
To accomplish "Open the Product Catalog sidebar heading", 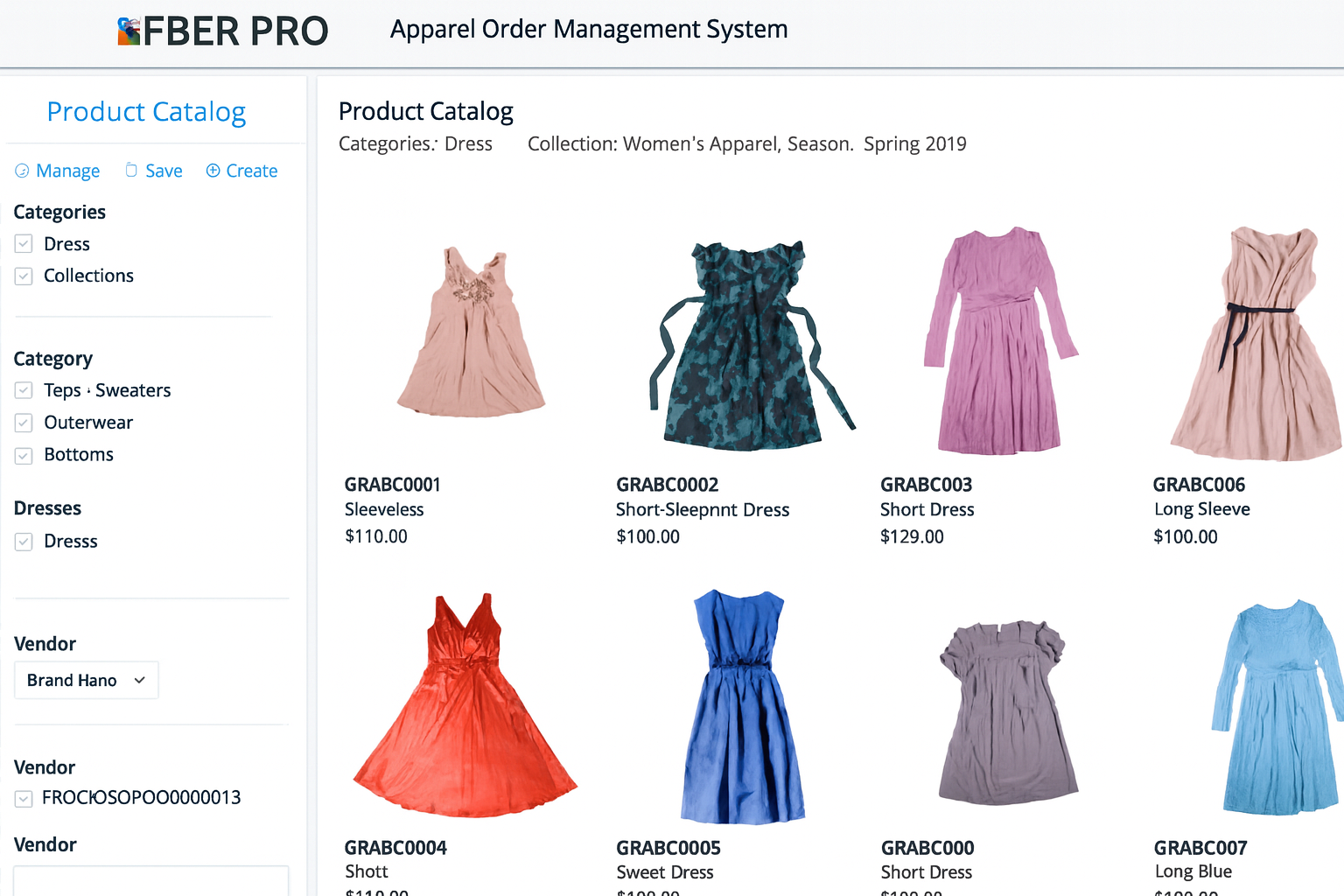I will click(x=146, y=112).
